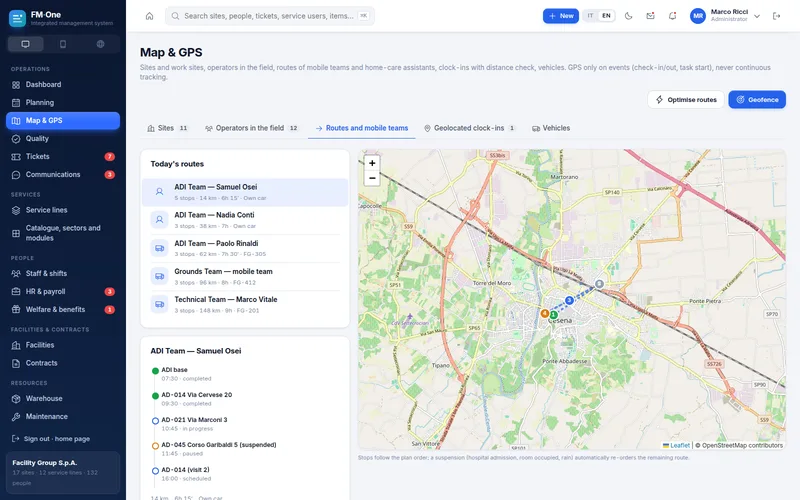Zoom in on the map
The height and width of the screenshot is (500, 800).
click(372, 163)
